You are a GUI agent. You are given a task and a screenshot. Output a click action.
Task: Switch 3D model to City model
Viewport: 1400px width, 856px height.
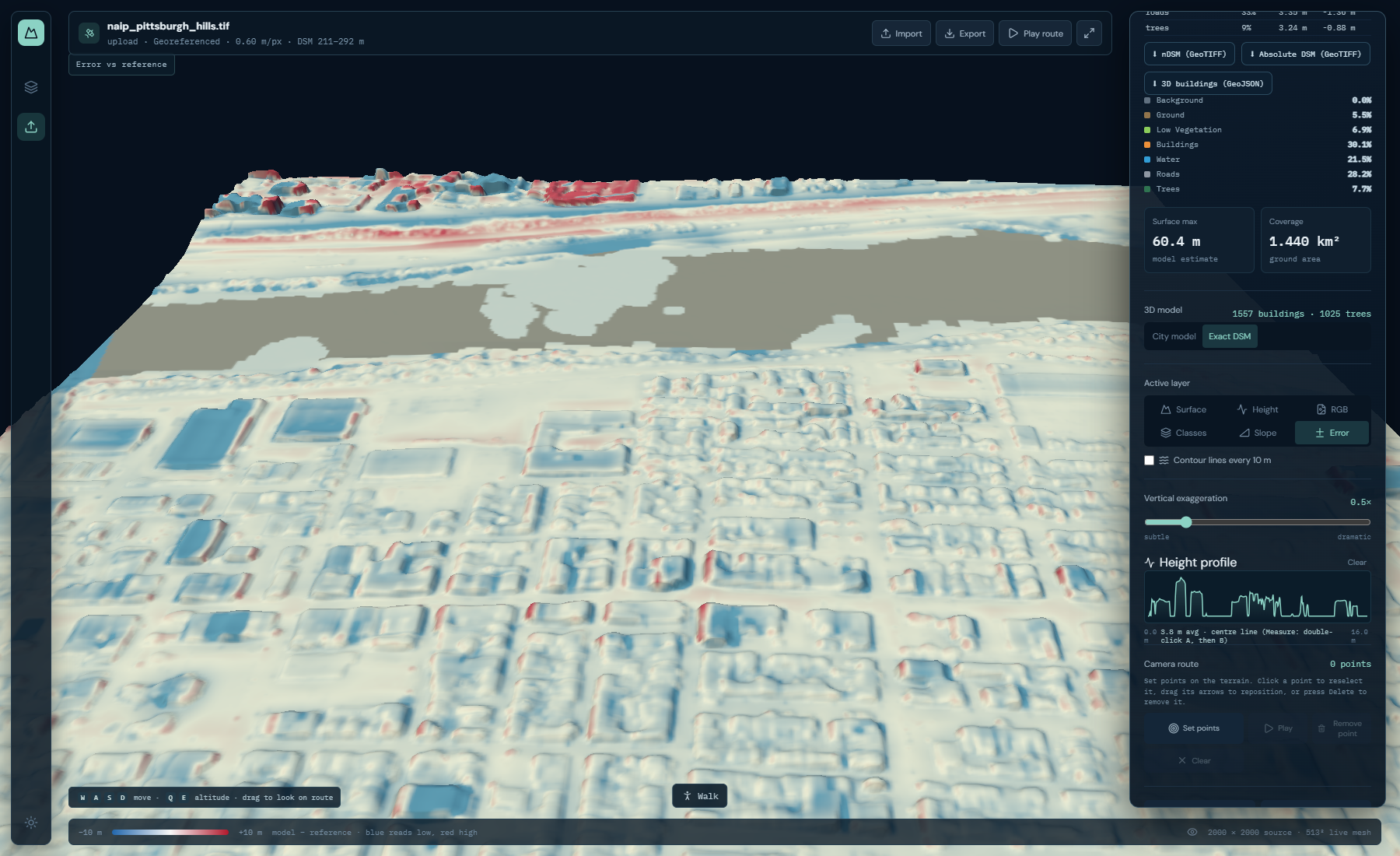[x=1174, y=336]
